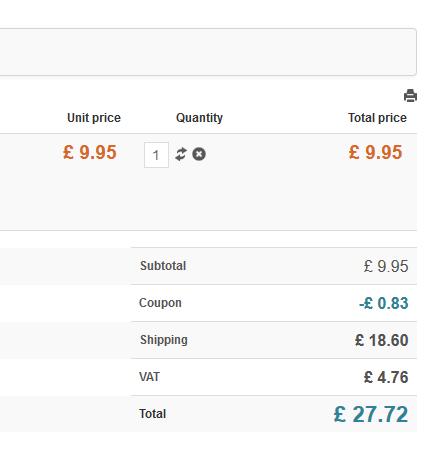
Task: Click the VAT label
Action: pyautogui.click(x=149, y=377)
